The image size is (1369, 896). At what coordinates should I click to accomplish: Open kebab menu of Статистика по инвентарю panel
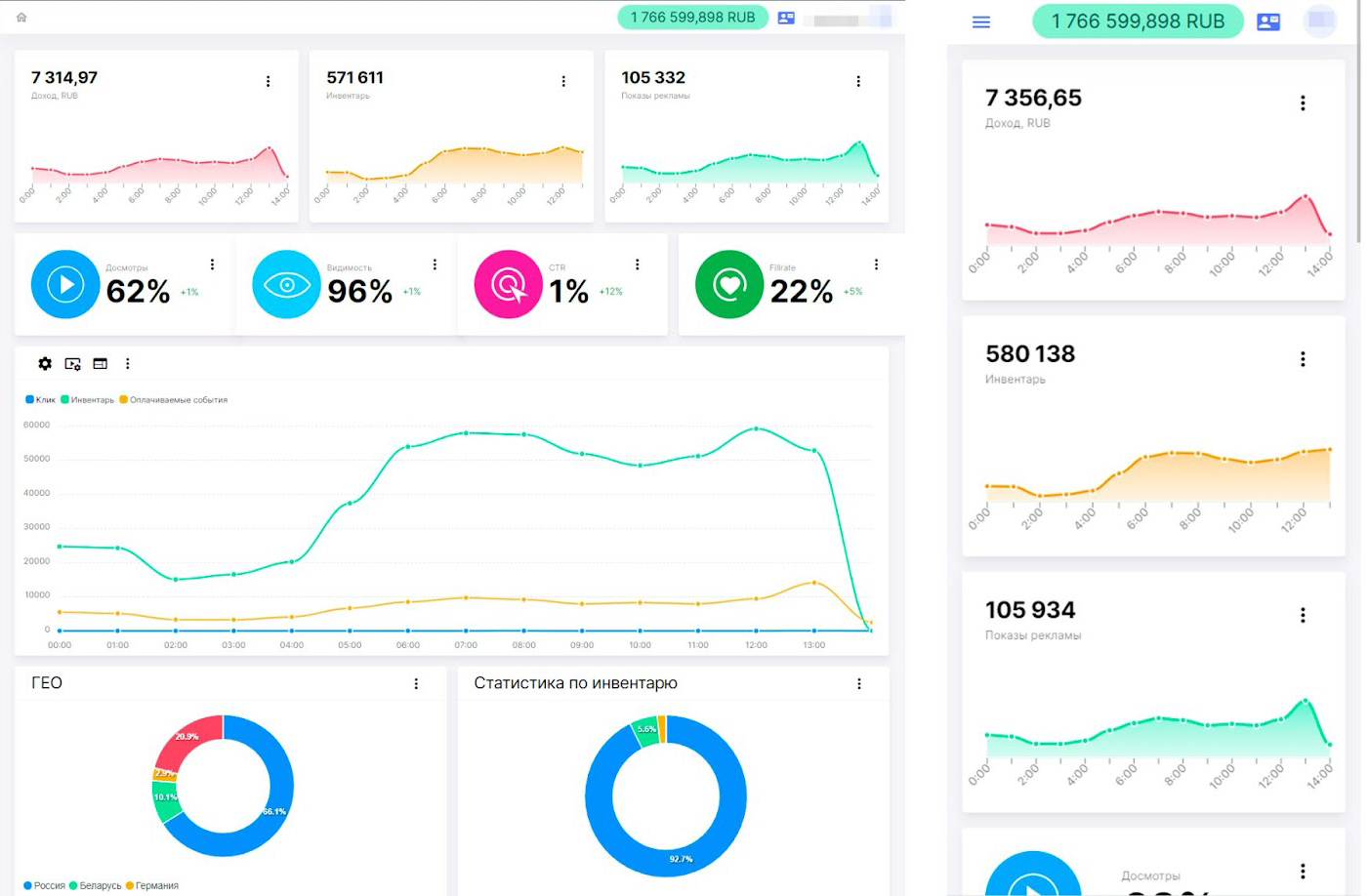pyautogui.click(x=859, y=684)
